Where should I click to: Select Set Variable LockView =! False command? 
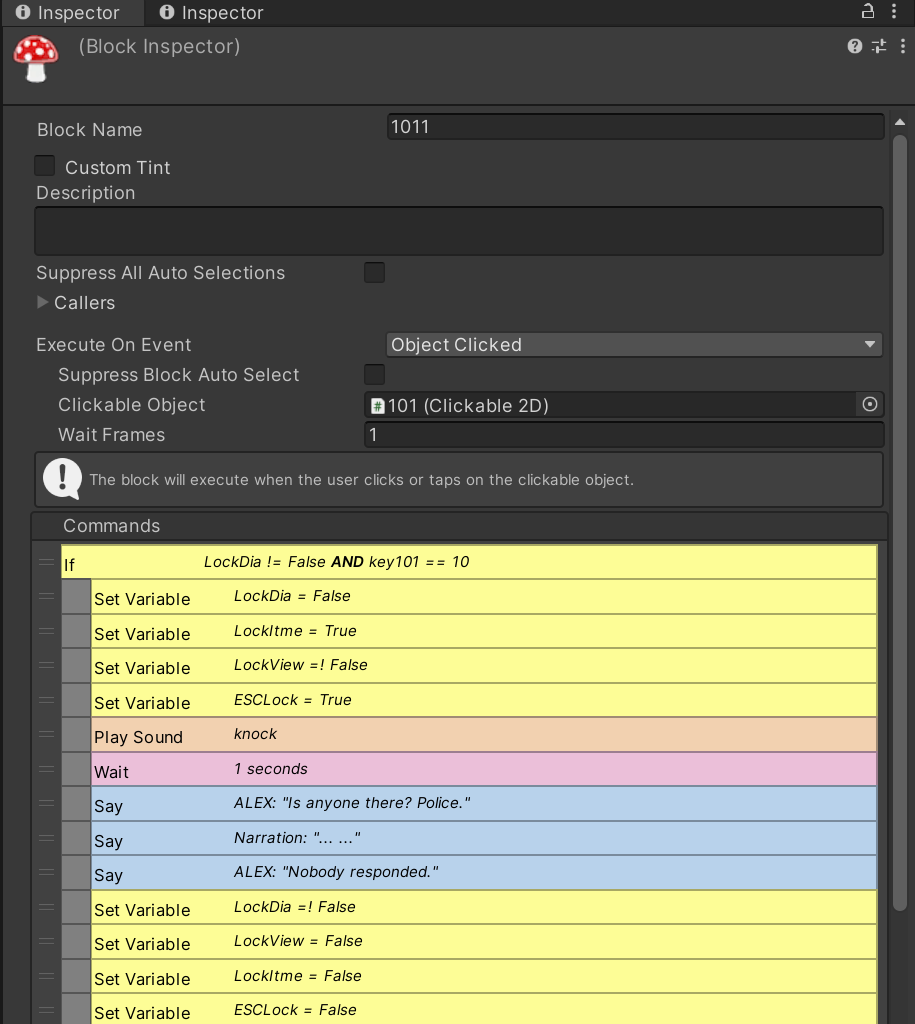click(x=483, y=665)
